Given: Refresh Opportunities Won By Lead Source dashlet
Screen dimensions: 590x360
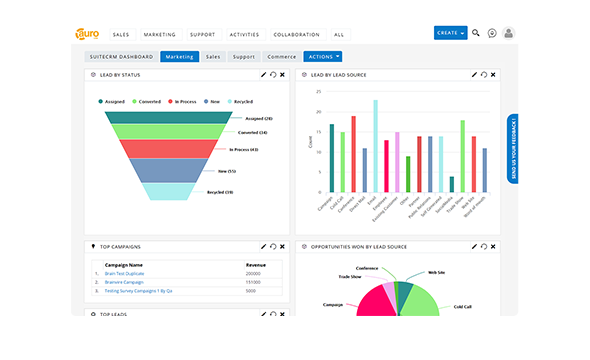Looking at the screenshot, I should point(484,247).
